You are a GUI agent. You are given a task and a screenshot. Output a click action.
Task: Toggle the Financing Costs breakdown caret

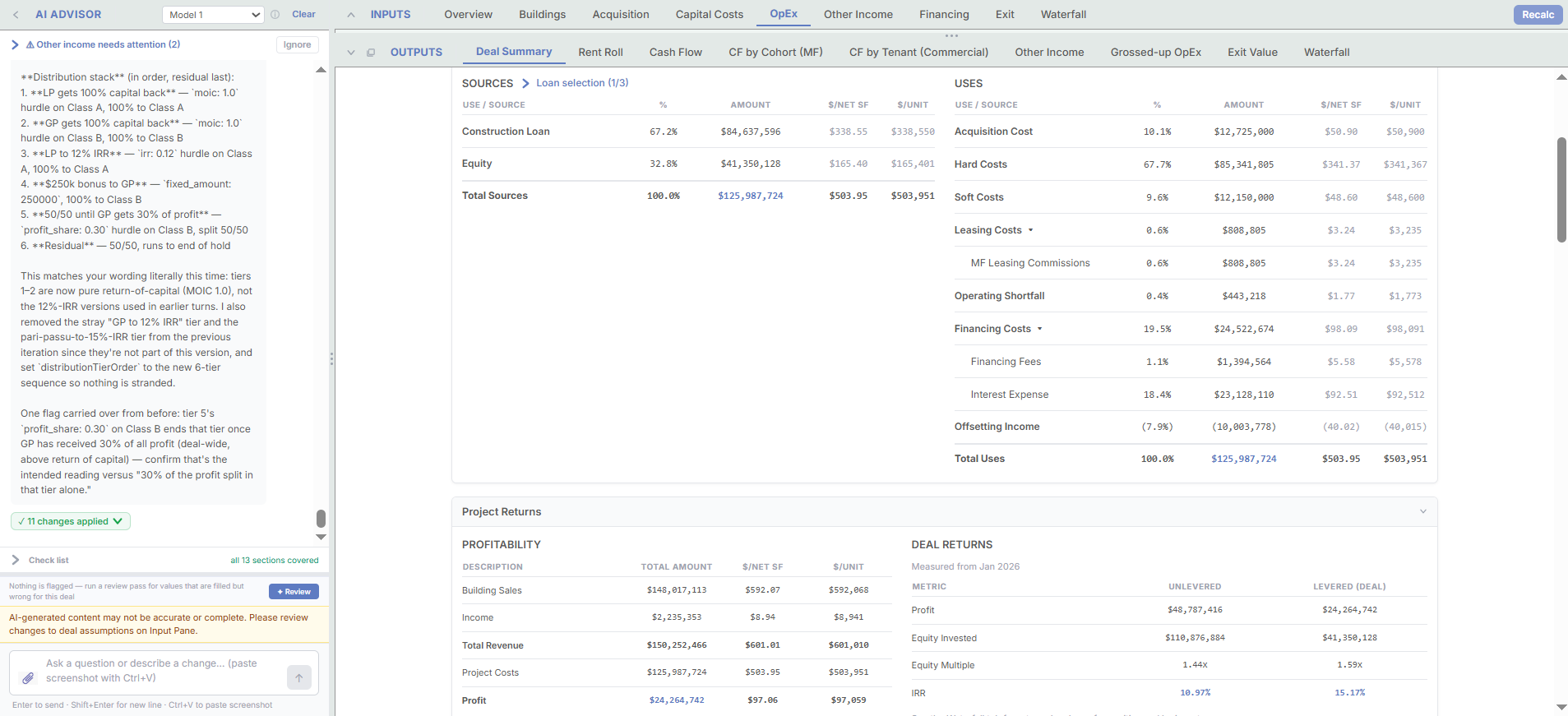pos(1039,329)
